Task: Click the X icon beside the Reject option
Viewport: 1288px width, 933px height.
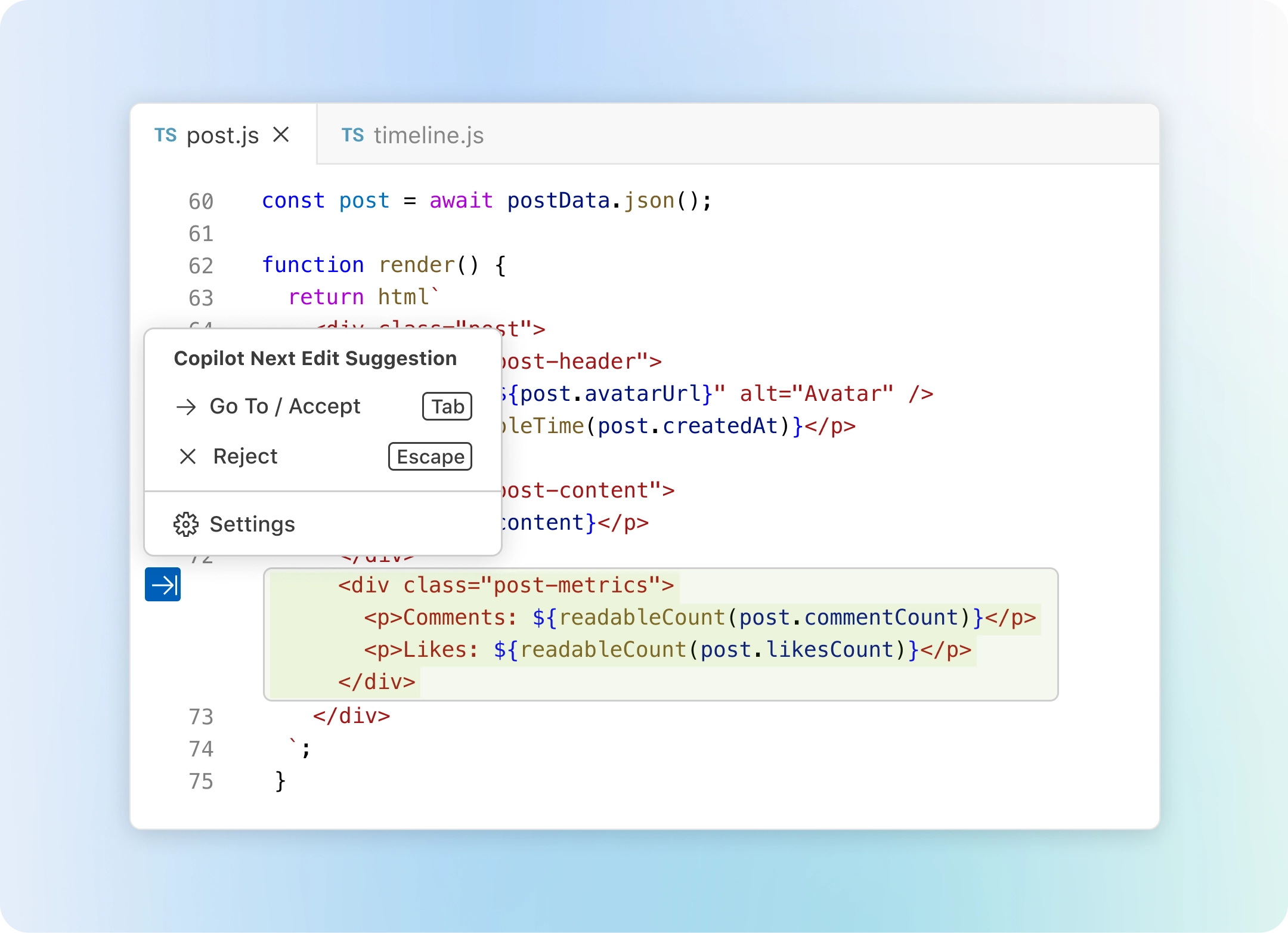Action: tap(187, 456)
